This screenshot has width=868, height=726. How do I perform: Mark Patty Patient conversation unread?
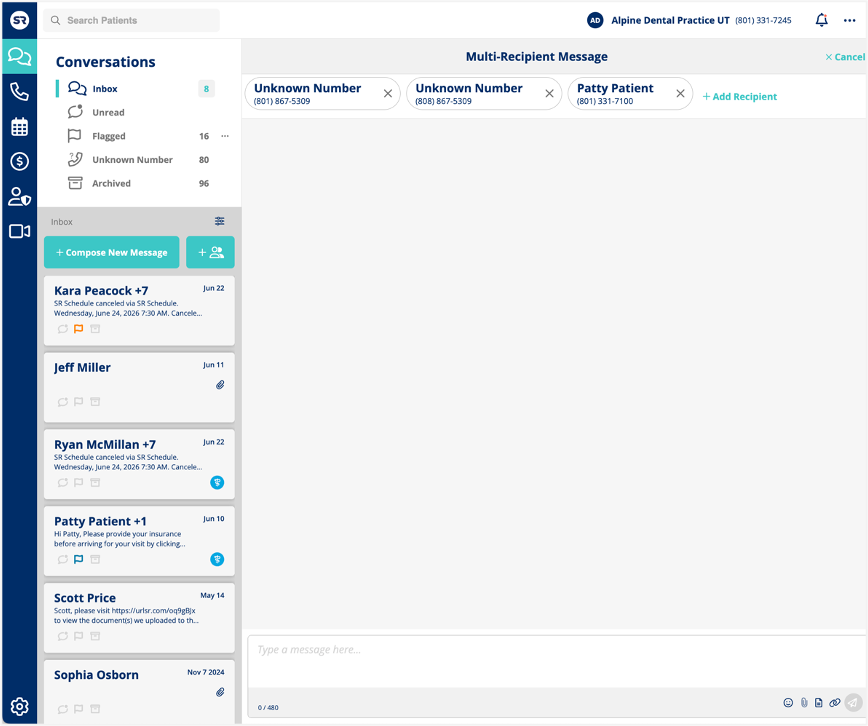[x=63, y=559]
